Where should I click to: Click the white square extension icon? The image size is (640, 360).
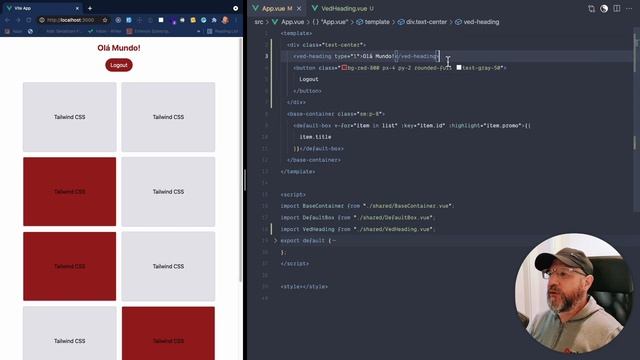161,20
